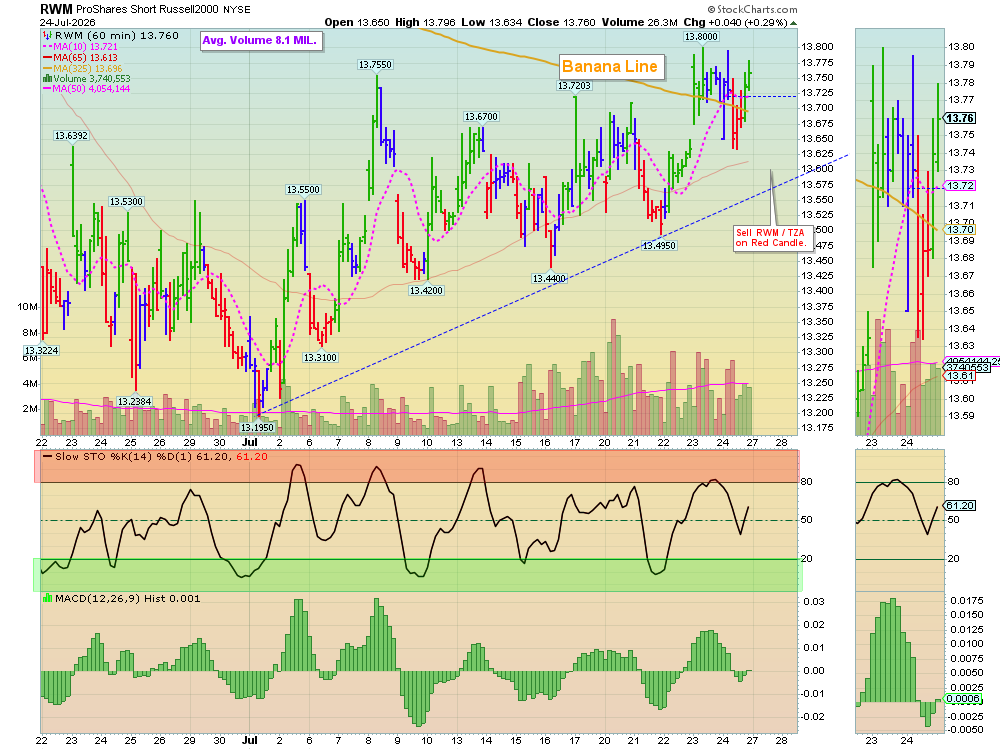Click the StockCharts.com copyright text

pyautogui.click(x=752, y=10)
